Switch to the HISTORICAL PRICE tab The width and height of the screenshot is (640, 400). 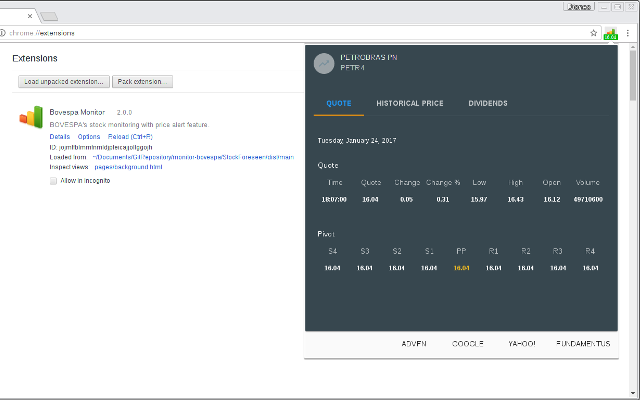click(410, 103)
